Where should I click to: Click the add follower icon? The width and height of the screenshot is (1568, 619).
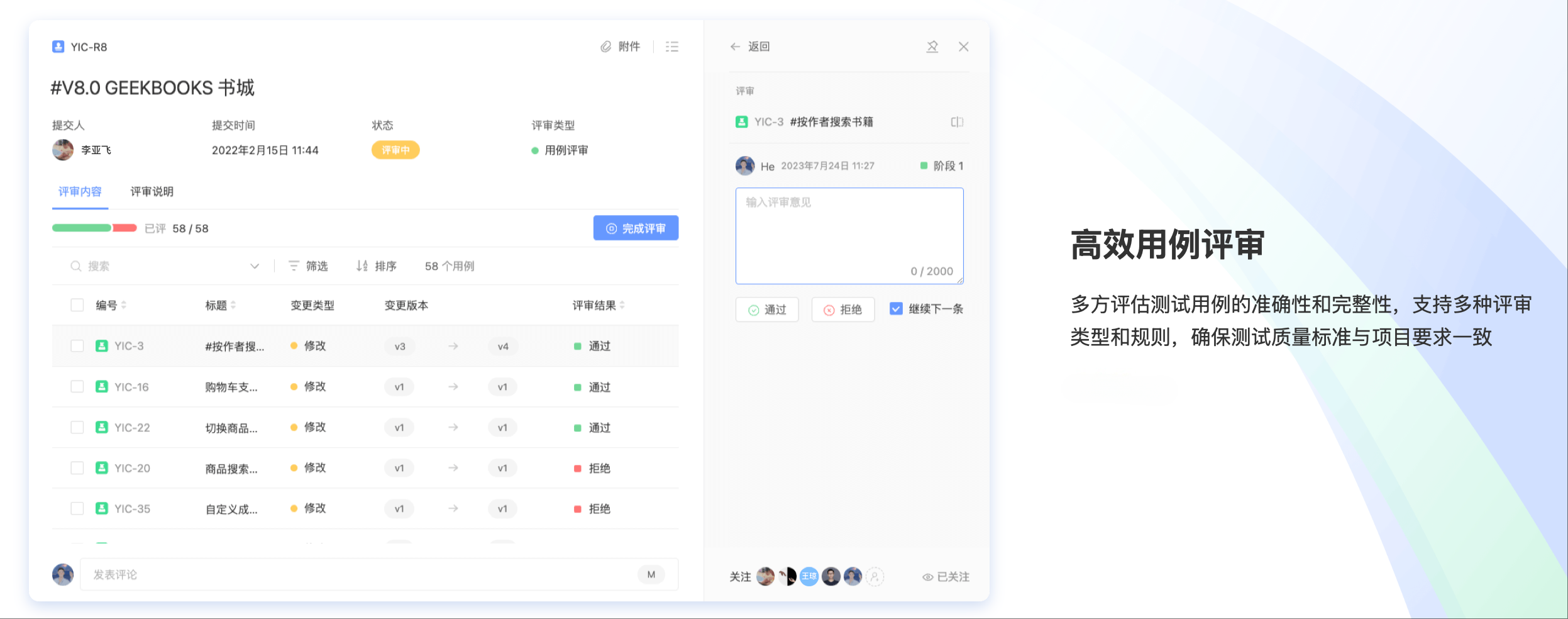[x=875, y=576]
